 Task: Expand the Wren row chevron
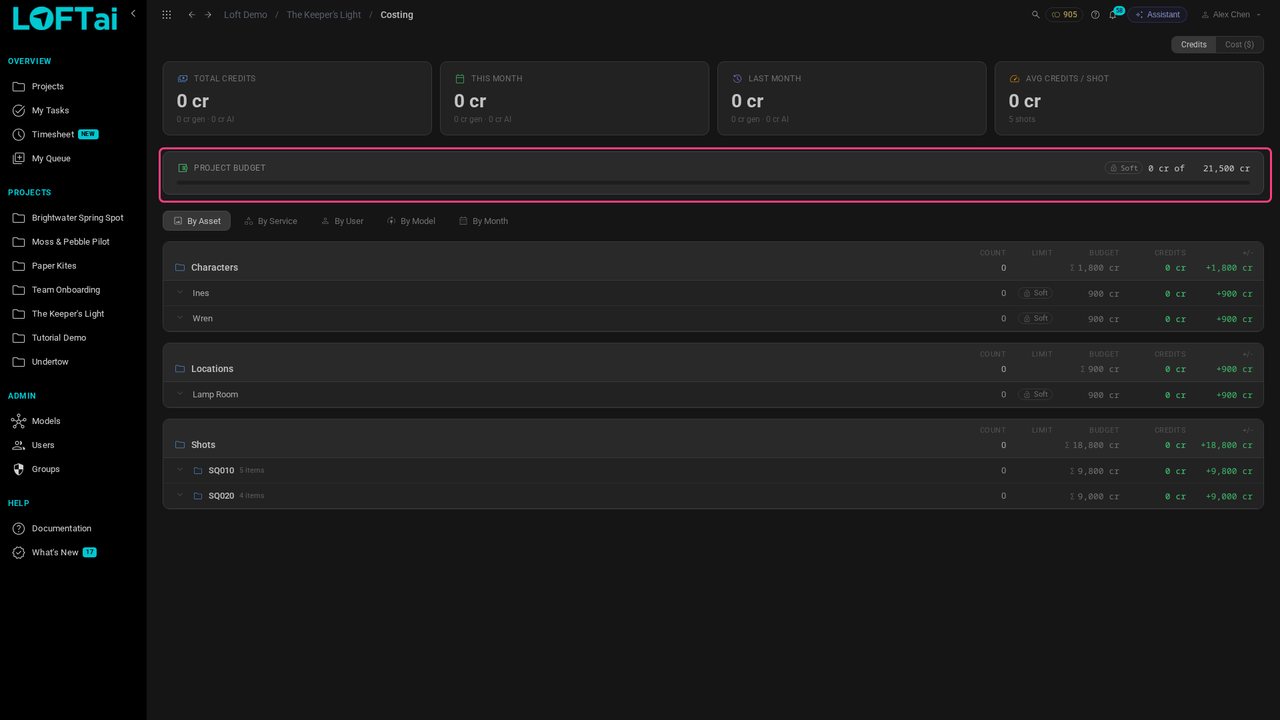point(180,318)
